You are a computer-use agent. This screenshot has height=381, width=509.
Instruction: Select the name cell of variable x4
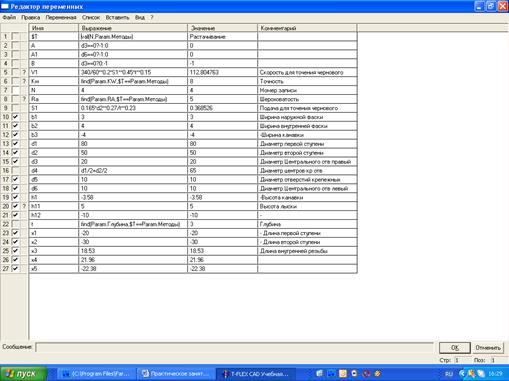click(x=54, y=260)
